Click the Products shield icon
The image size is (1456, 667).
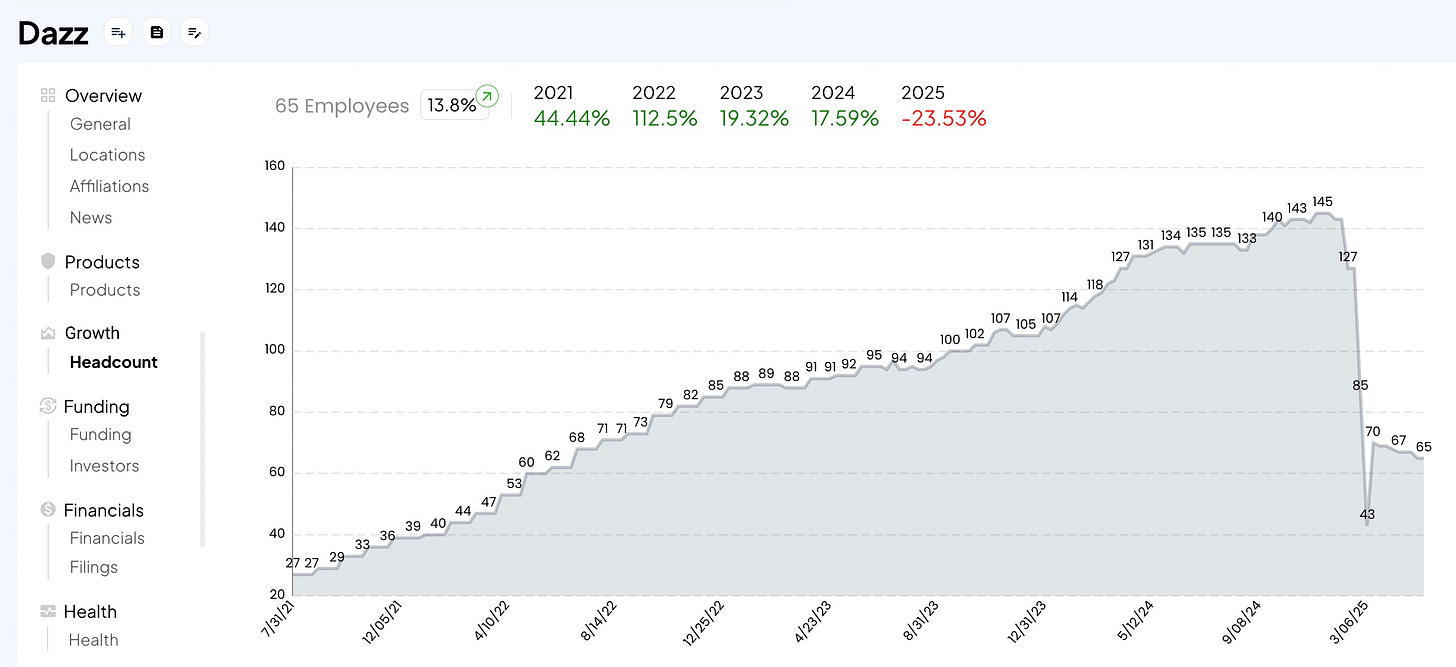47,261
